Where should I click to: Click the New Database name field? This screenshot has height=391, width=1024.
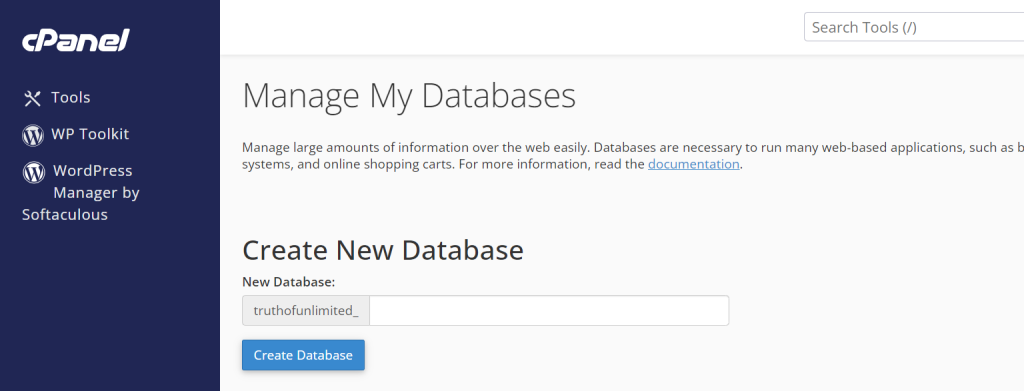[x=549, y=311]
